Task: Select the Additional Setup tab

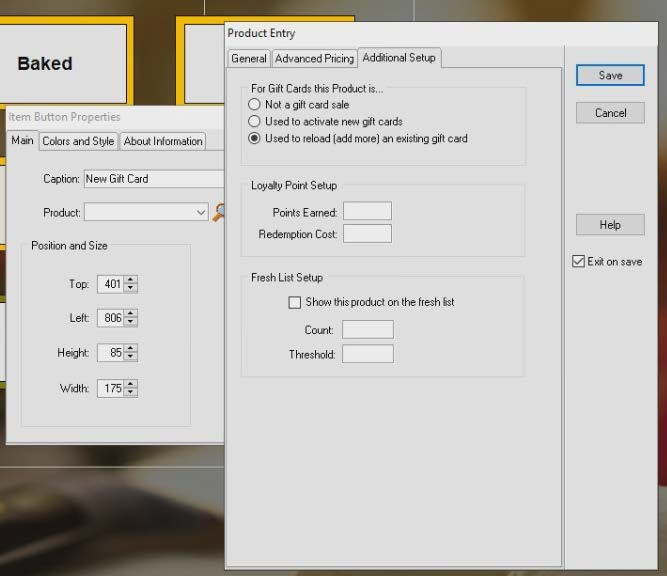Action: pos(399,57)
